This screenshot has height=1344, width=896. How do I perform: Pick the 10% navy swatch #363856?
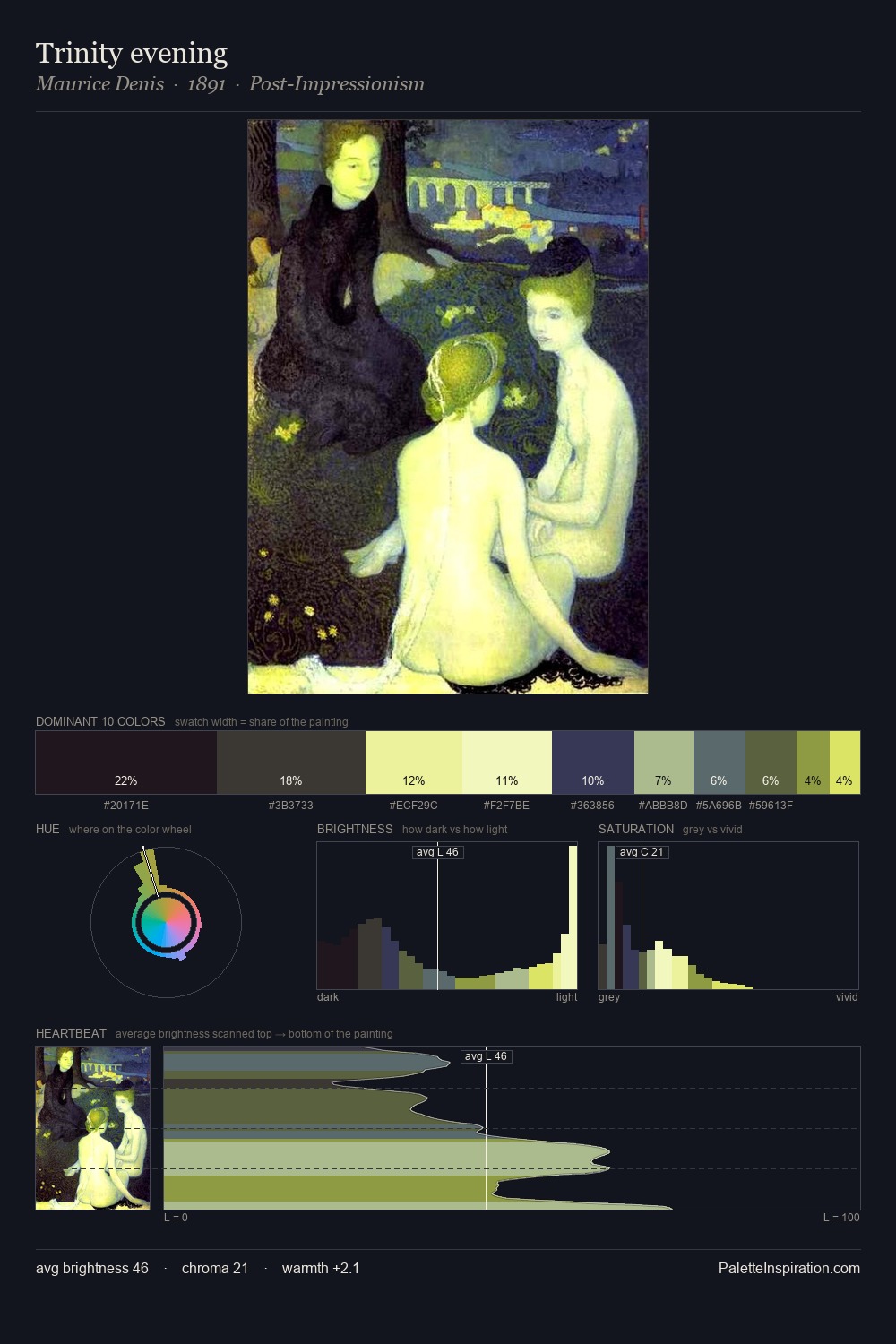point(593,762)
